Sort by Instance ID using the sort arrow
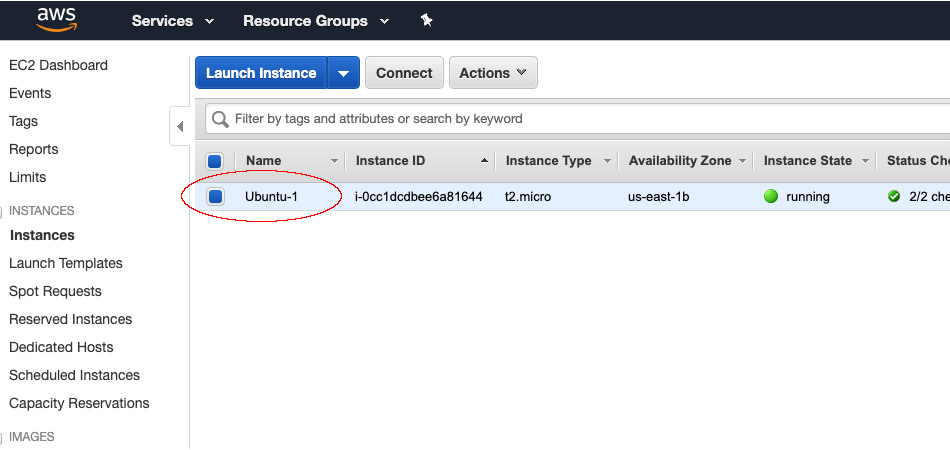This screenshot has width=950, height=450. pyautogui.click(x=485, y=161)
